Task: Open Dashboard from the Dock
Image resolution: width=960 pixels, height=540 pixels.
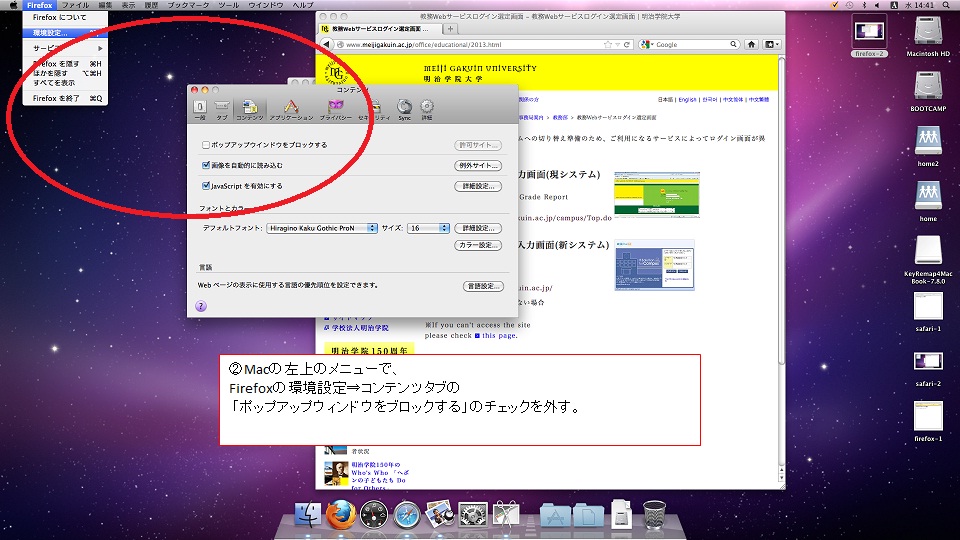Action: point(374,514)
